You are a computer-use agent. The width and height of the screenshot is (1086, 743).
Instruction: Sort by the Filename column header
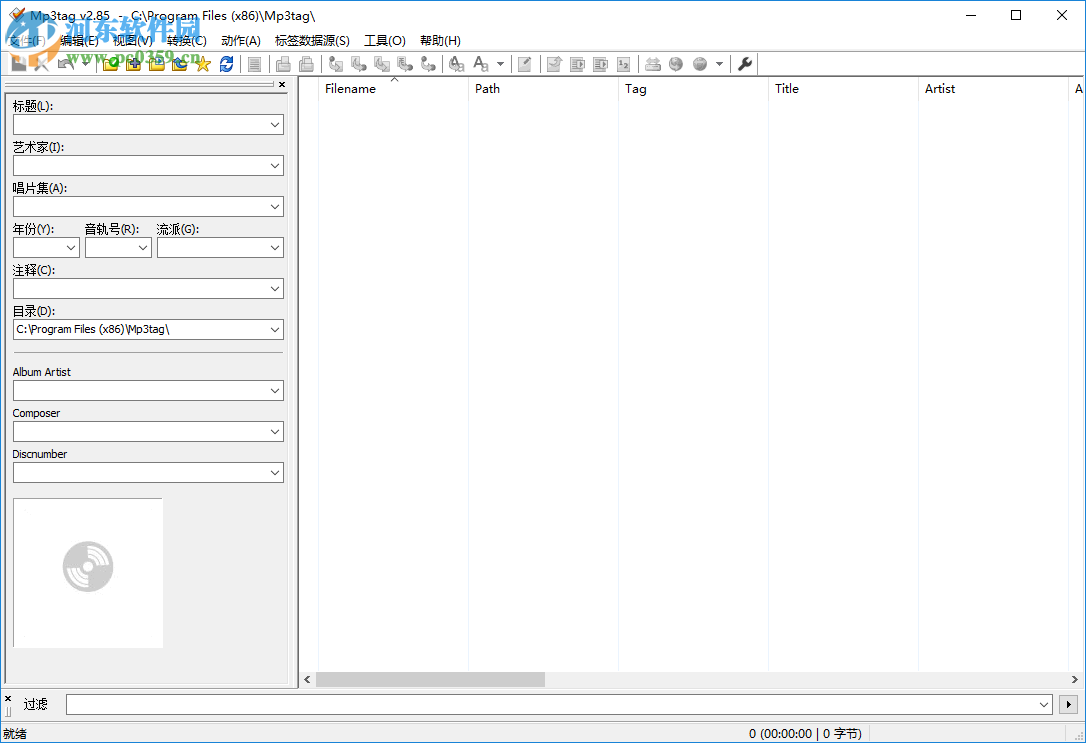pyautogui.click(x=350, y=89)
